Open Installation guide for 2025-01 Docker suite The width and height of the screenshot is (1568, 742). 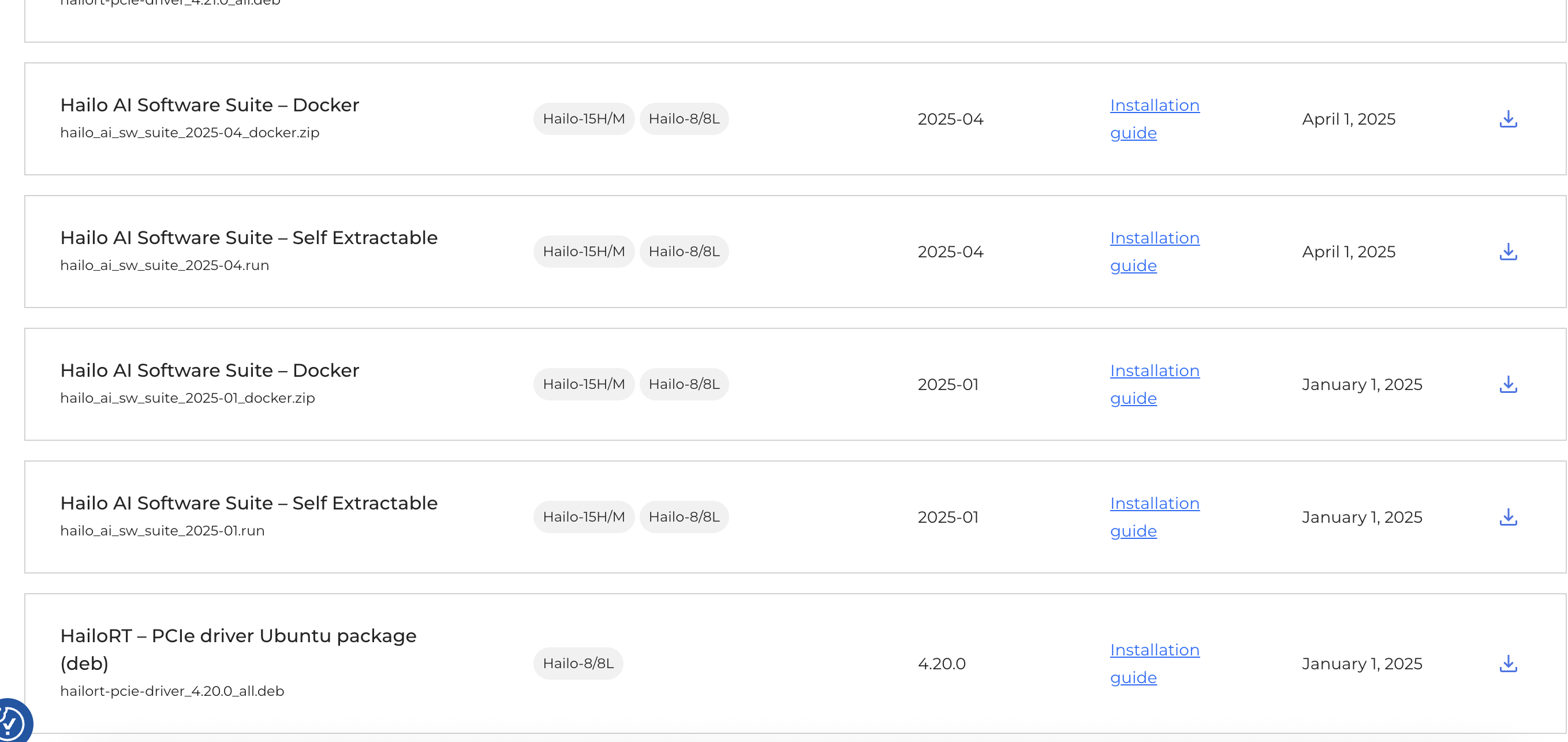click(x=1154, y=371)
